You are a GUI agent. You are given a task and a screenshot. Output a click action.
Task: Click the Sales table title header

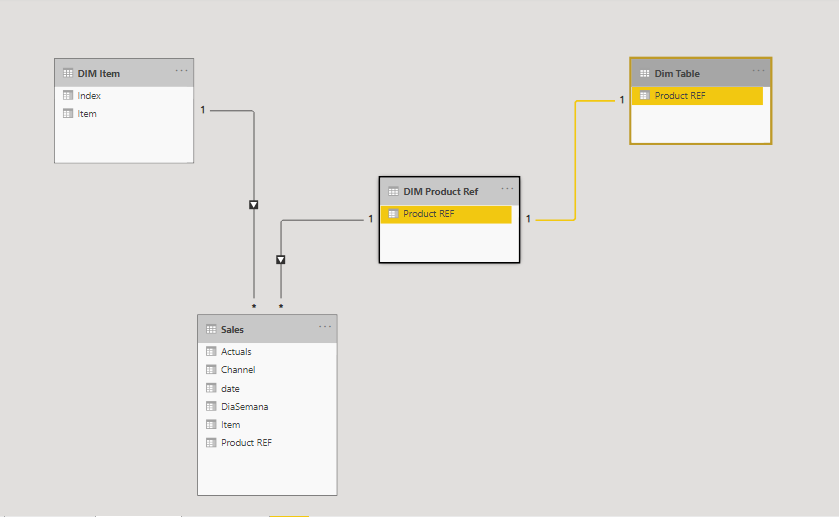point(232,330)
